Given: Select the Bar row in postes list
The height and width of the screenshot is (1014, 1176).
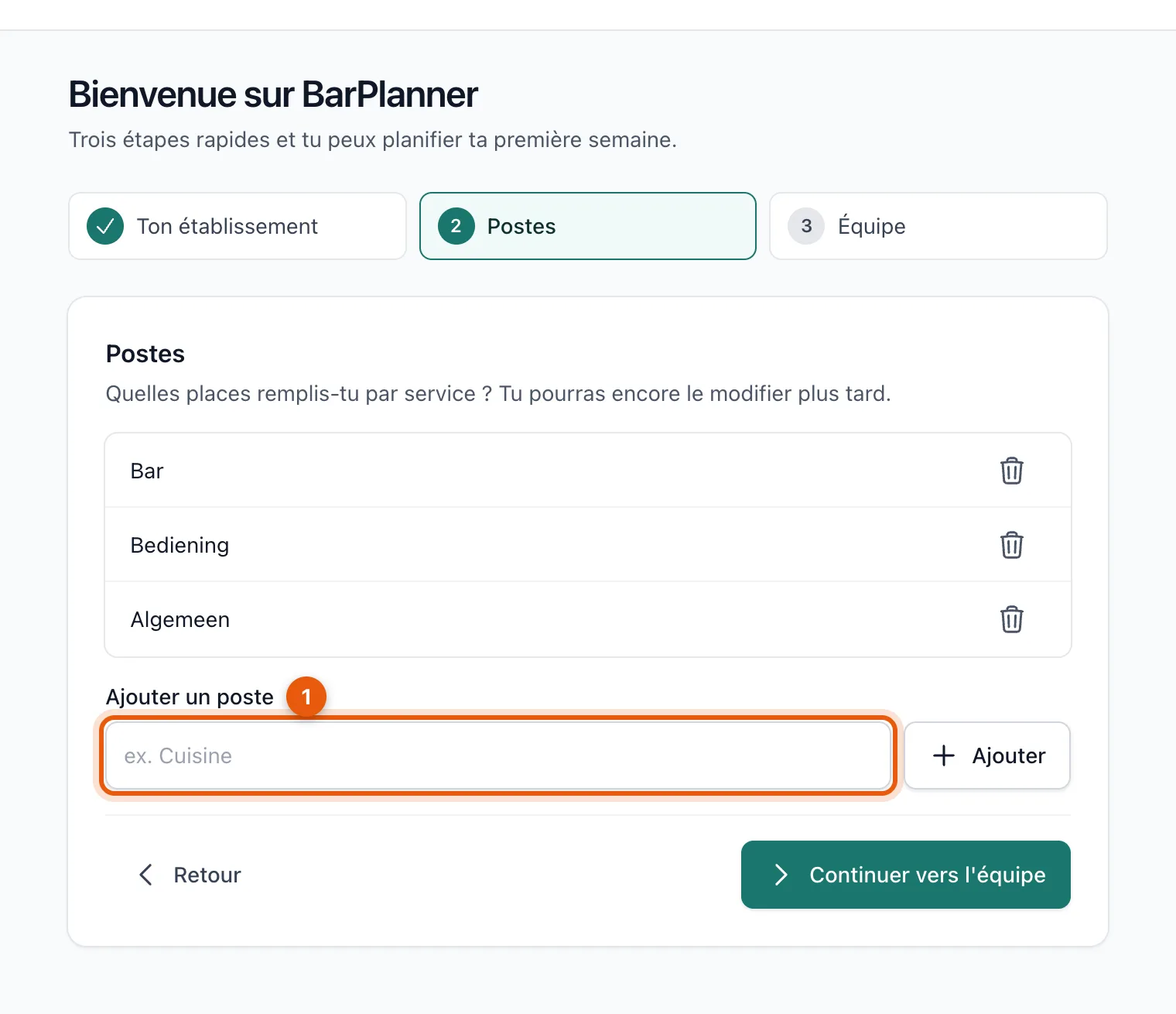Looking at the screenshot, I should (x=588, y=471).
